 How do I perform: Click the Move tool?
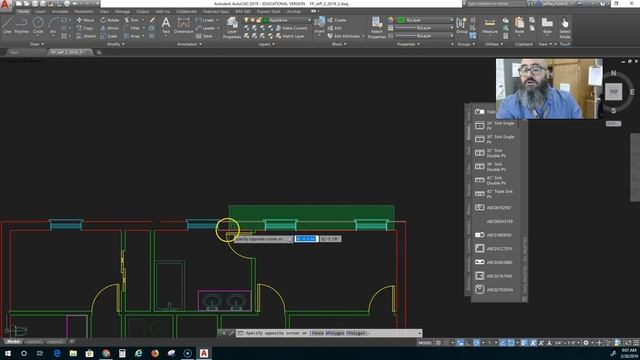click(85, 20)
